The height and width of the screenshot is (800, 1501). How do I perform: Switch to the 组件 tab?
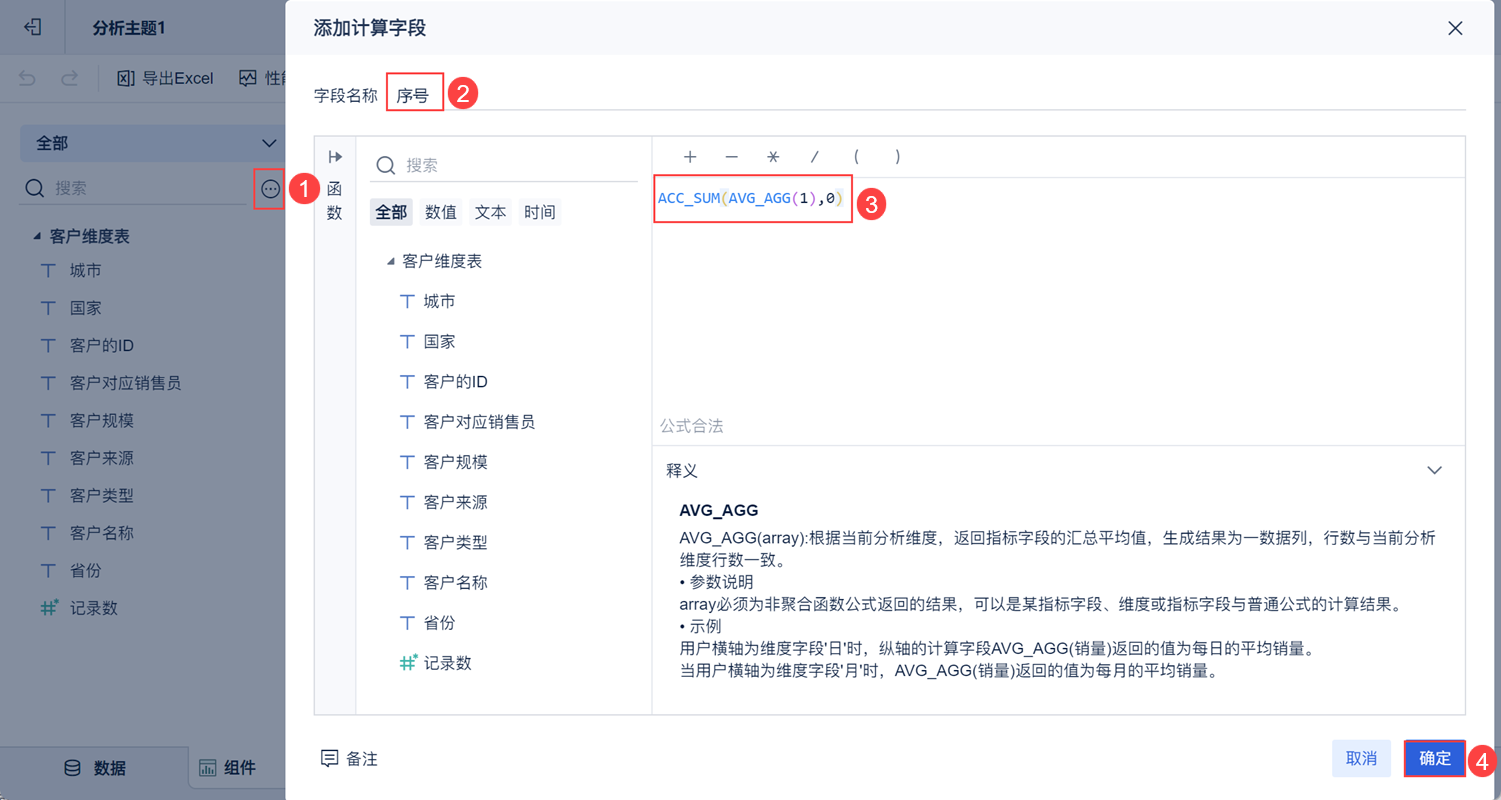point(228,768)
